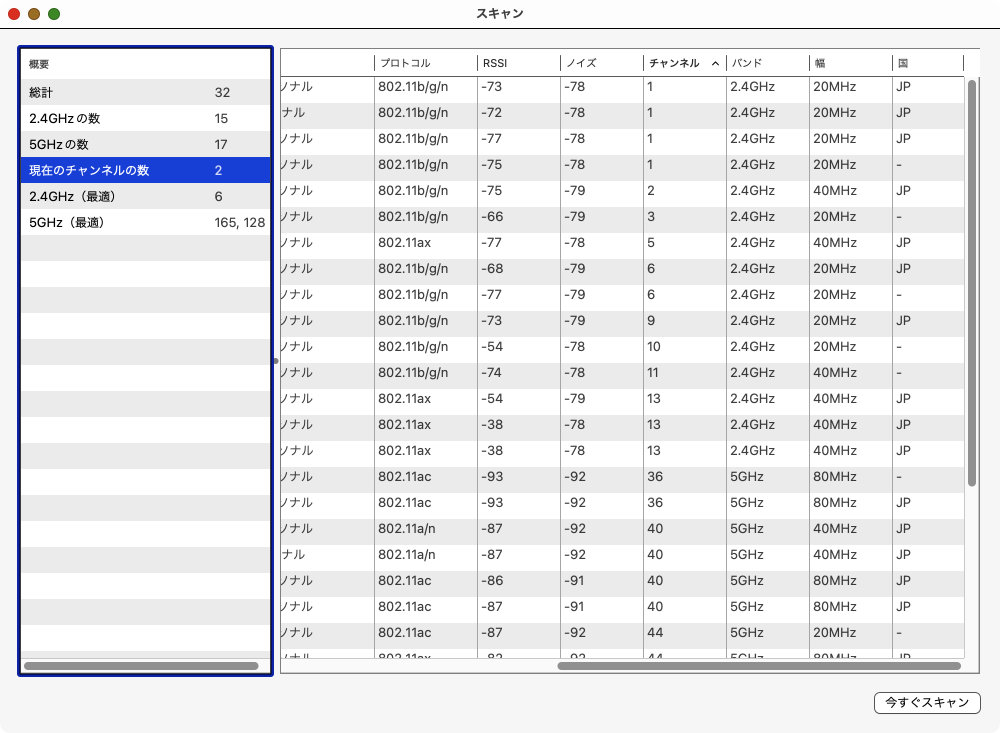
Task: Select the RSSI value -66 cell
Action: tap(518, 217)
